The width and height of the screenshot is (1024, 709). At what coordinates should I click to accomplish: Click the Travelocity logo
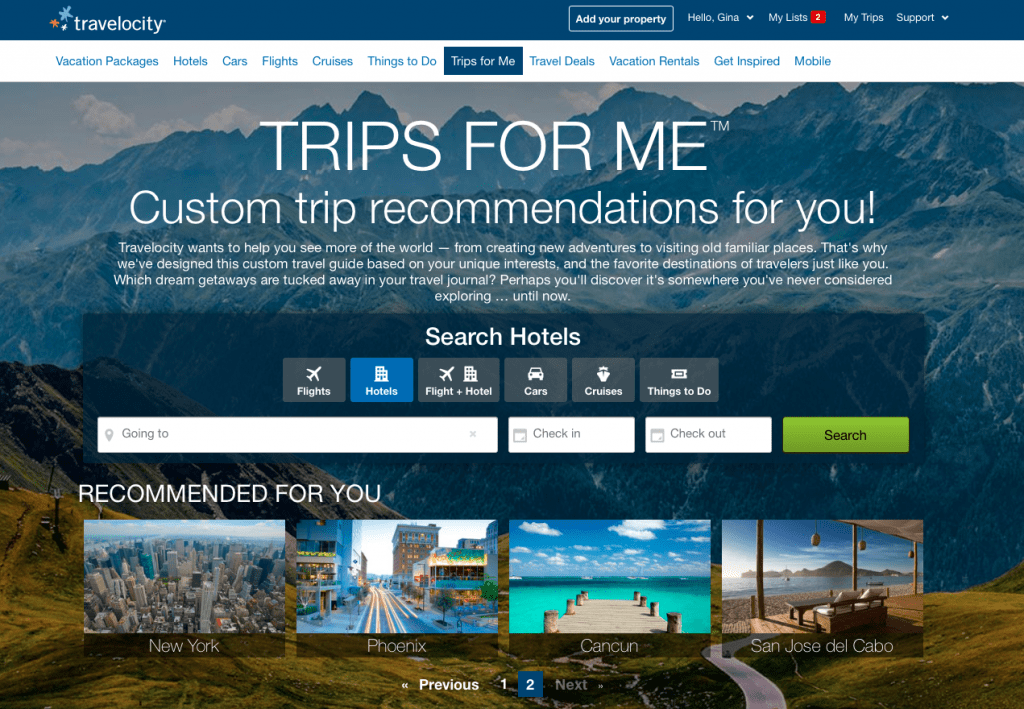108,21
